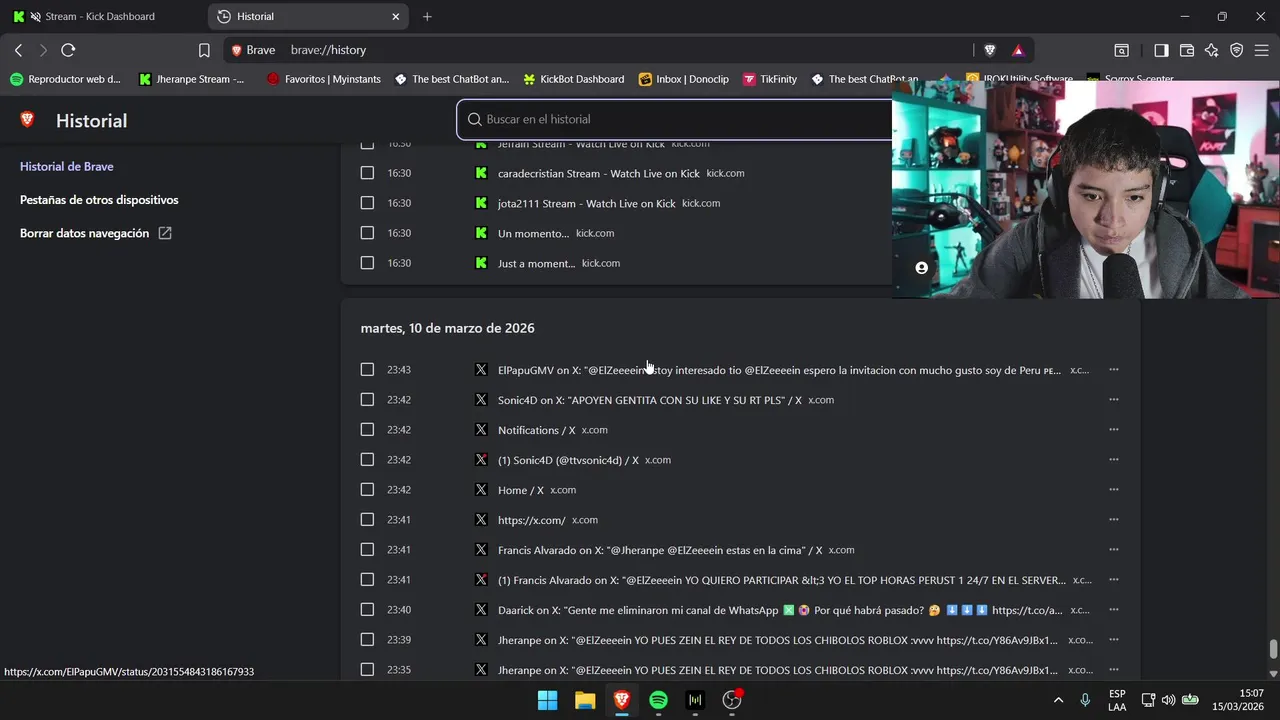Viewport: 1280px width, 720px height.
Task: Open the Brave Wallet icon
Action: tap(1187, 50)
